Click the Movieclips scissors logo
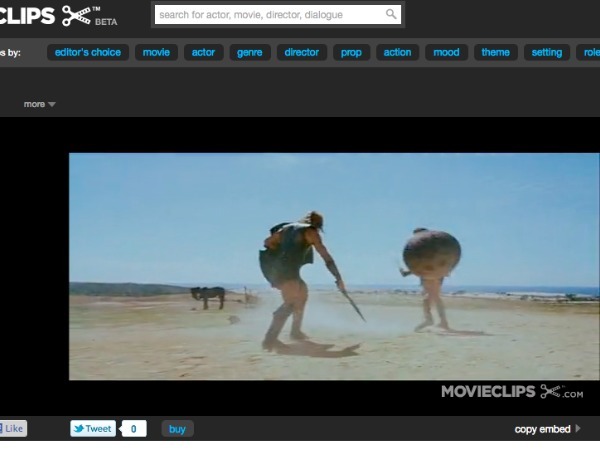 click(x=76, y=15)
